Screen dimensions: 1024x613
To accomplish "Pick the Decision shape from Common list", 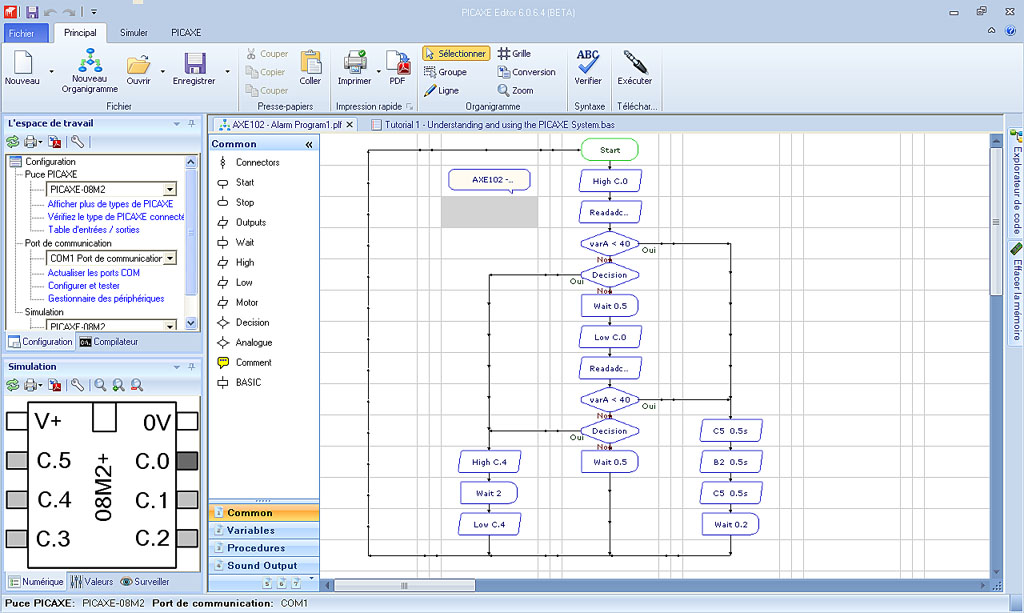I will click(x=252, y=323).
